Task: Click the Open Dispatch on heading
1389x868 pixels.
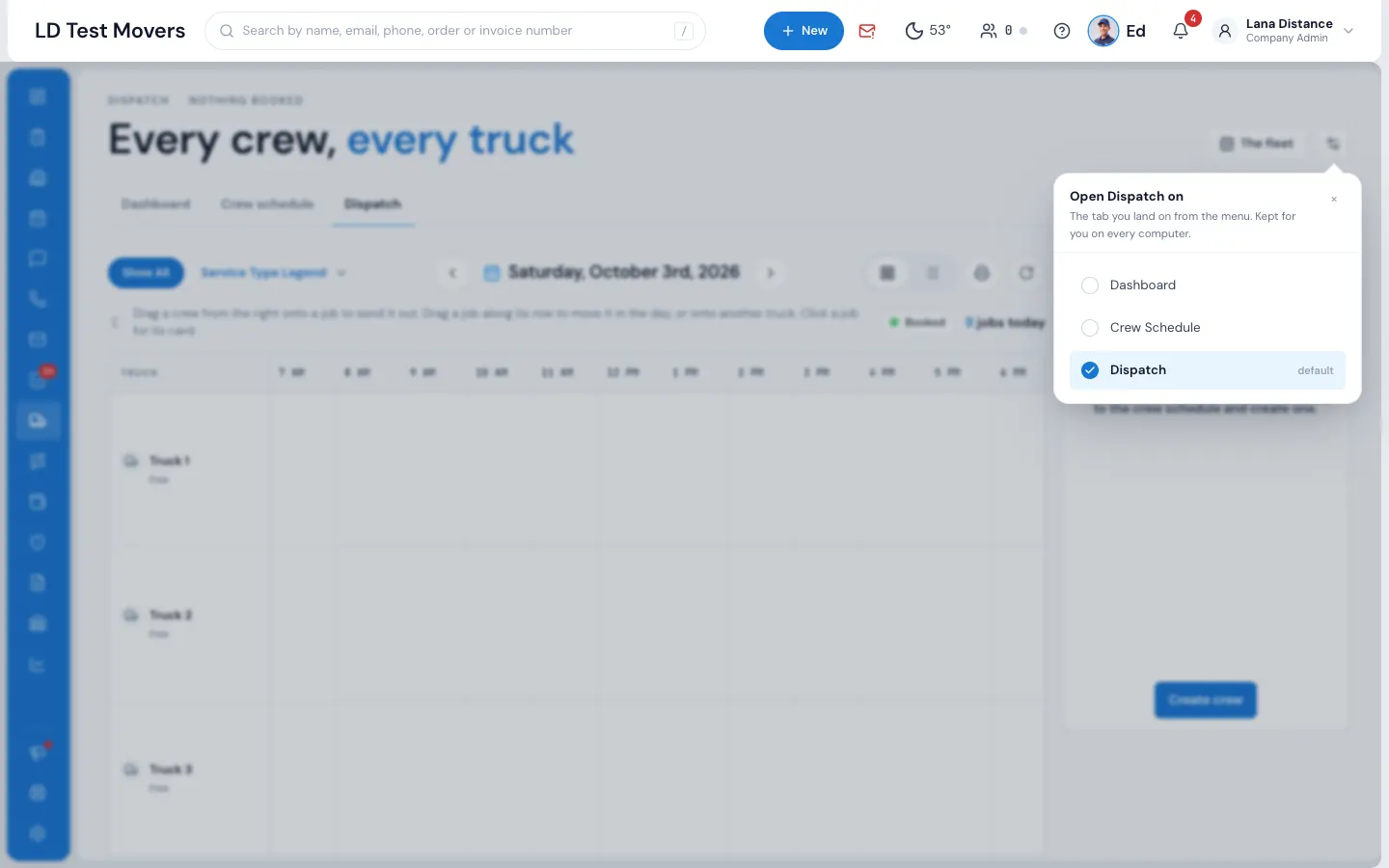Action: coord(1127,196)
